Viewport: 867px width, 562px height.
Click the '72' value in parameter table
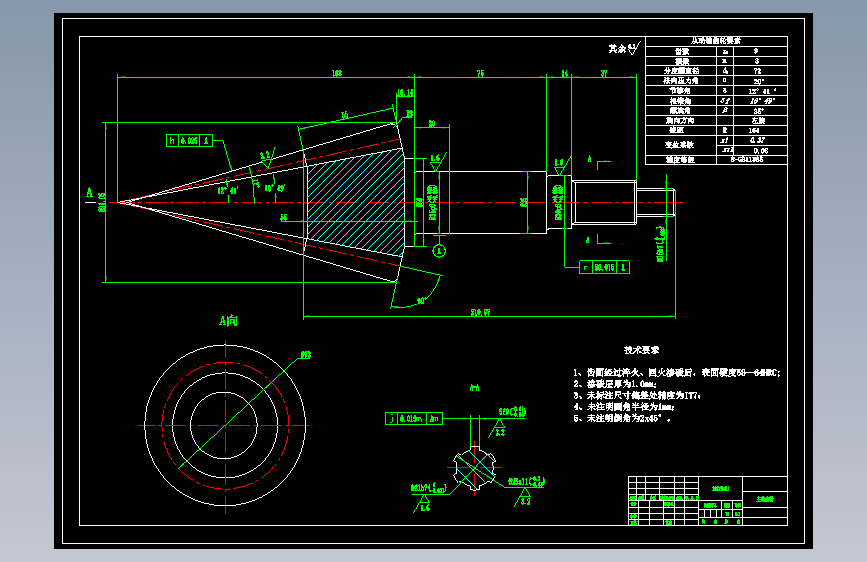[758, 71]
